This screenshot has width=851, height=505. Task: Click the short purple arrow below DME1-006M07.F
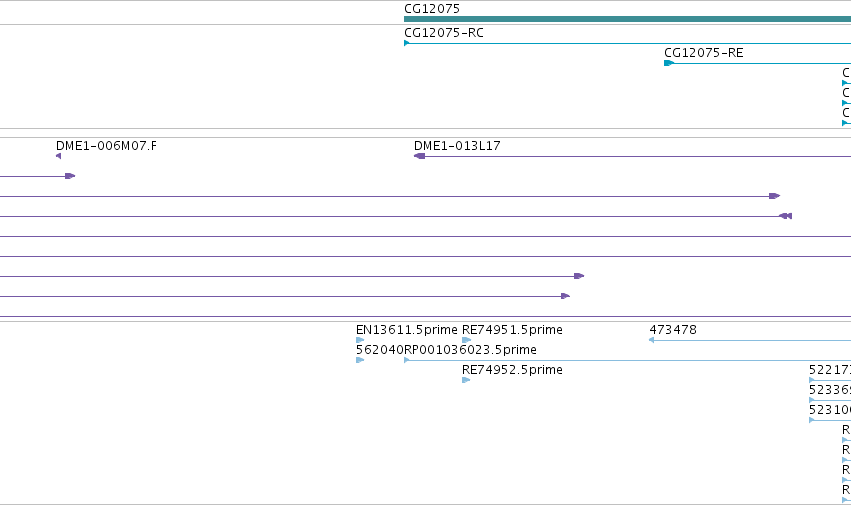tap(70, 176)
